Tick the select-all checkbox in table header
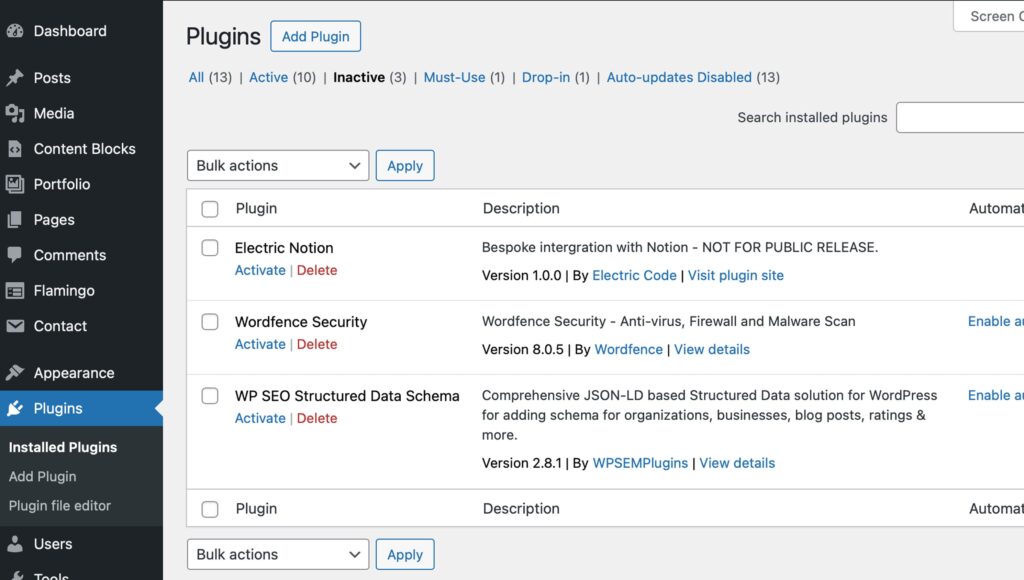Viewport: 1024px width, 580px height. click(x=210, y=209)
